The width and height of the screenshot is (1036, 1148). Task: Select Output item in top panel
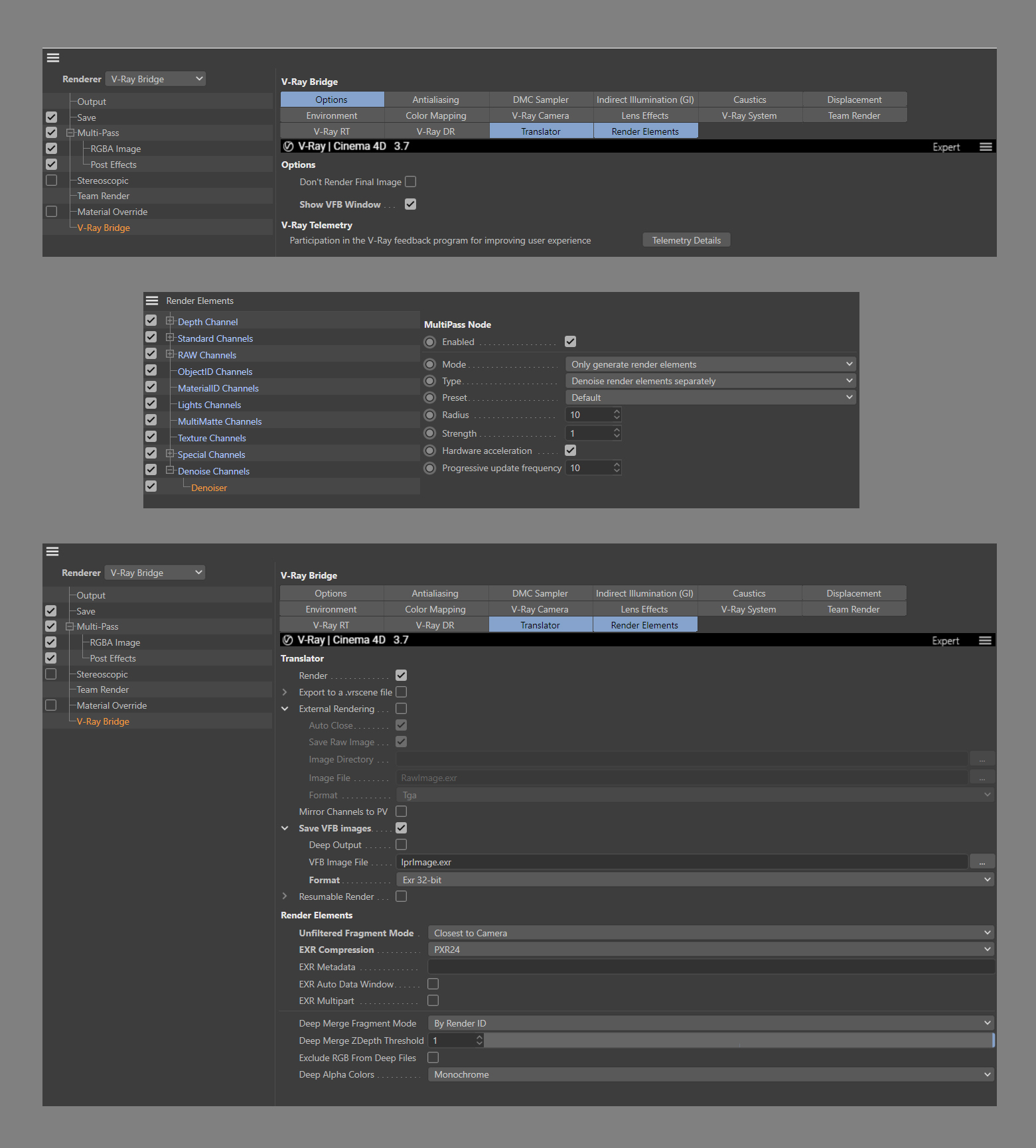tap(92, 102)
